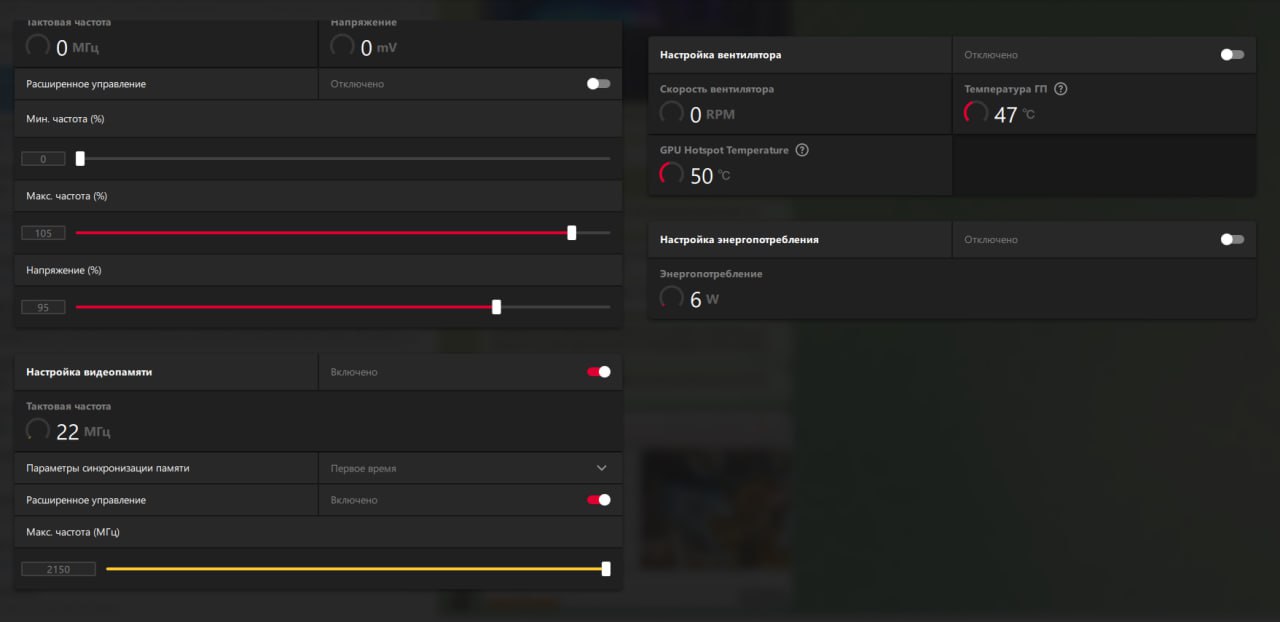The height and width of the screenshot is (622, 1280).
Task: Click Мин. частота value field showing 0
Action: tap(43, 159)
